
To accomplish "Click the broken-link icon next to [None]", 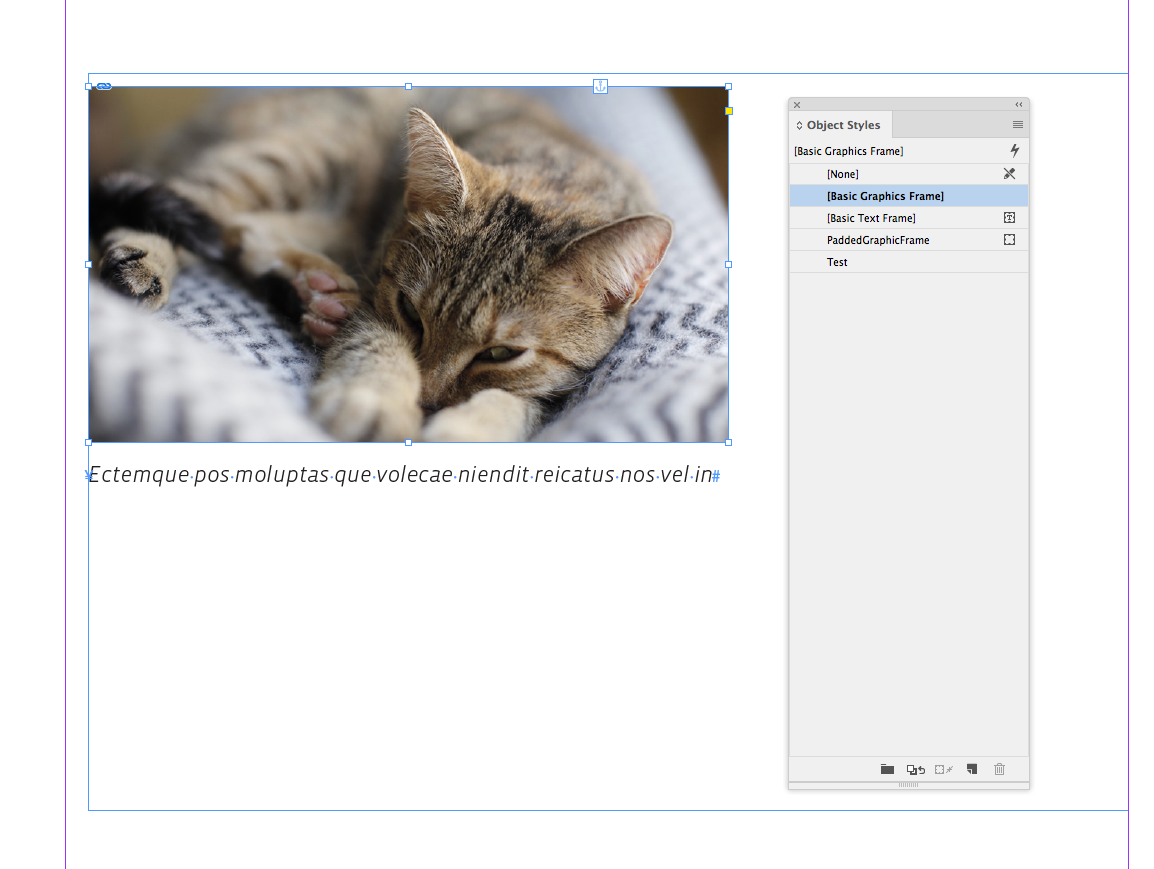I will [1009, 173].
